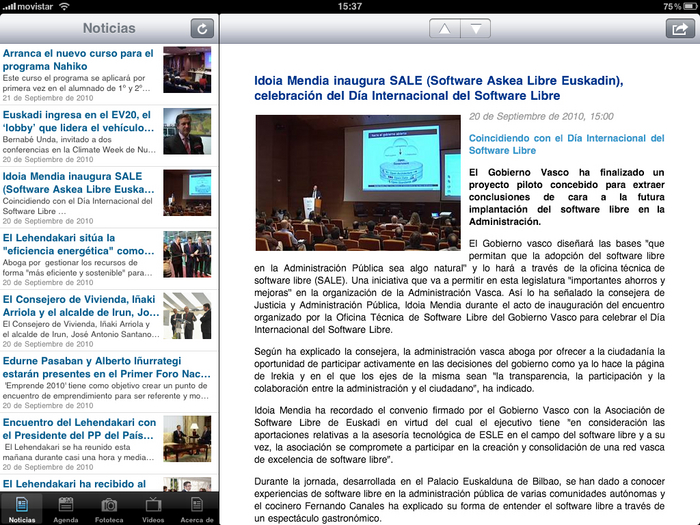Open news 'El Lehendakari ha recibido al'

tap(109, 483)
